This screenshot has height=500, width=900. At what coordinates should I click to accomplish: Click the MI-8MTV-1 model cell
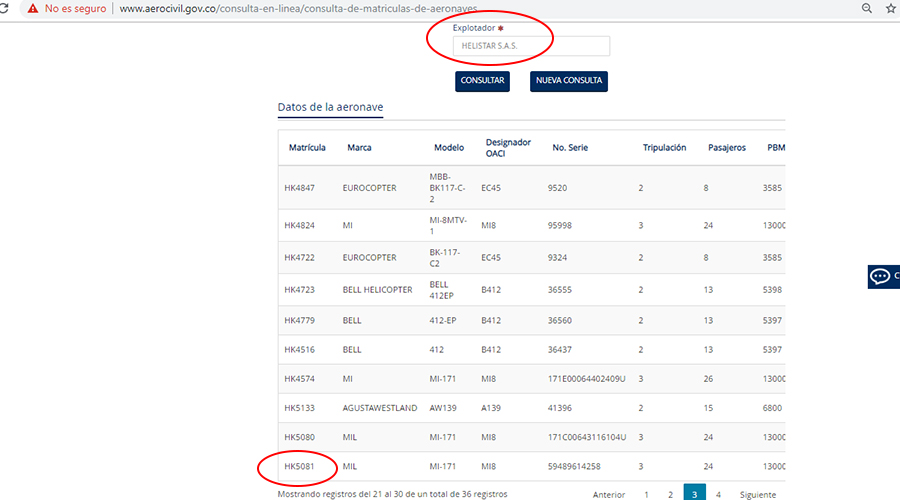448,226
